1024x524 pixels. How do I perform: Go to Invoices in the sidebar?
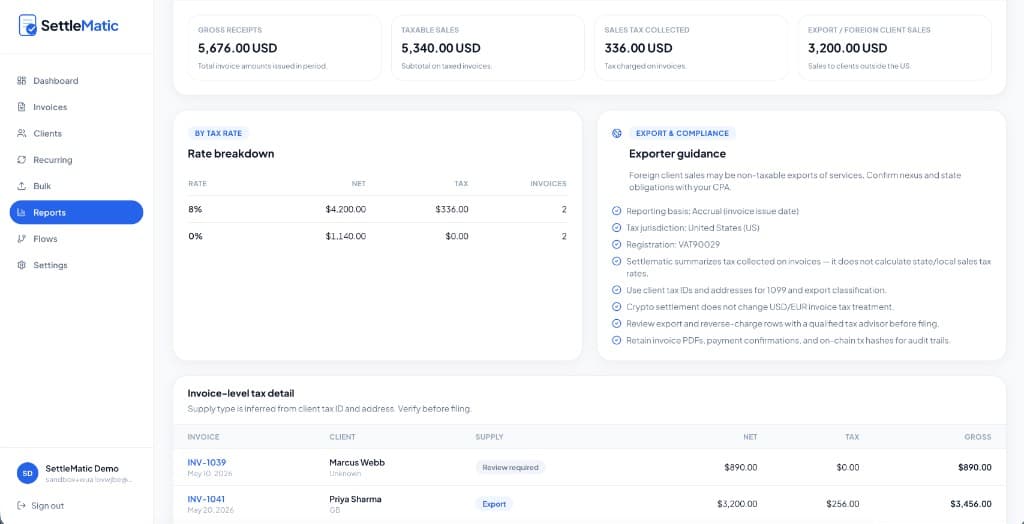[x=76, y=107]
